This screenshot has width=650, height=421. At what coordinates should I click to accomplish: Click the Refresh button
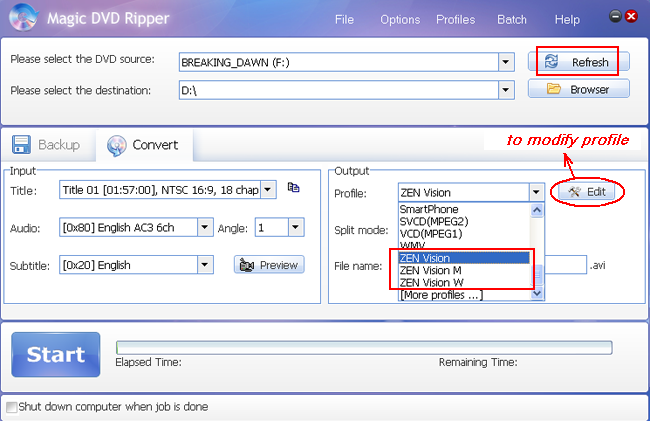(579, 62)
